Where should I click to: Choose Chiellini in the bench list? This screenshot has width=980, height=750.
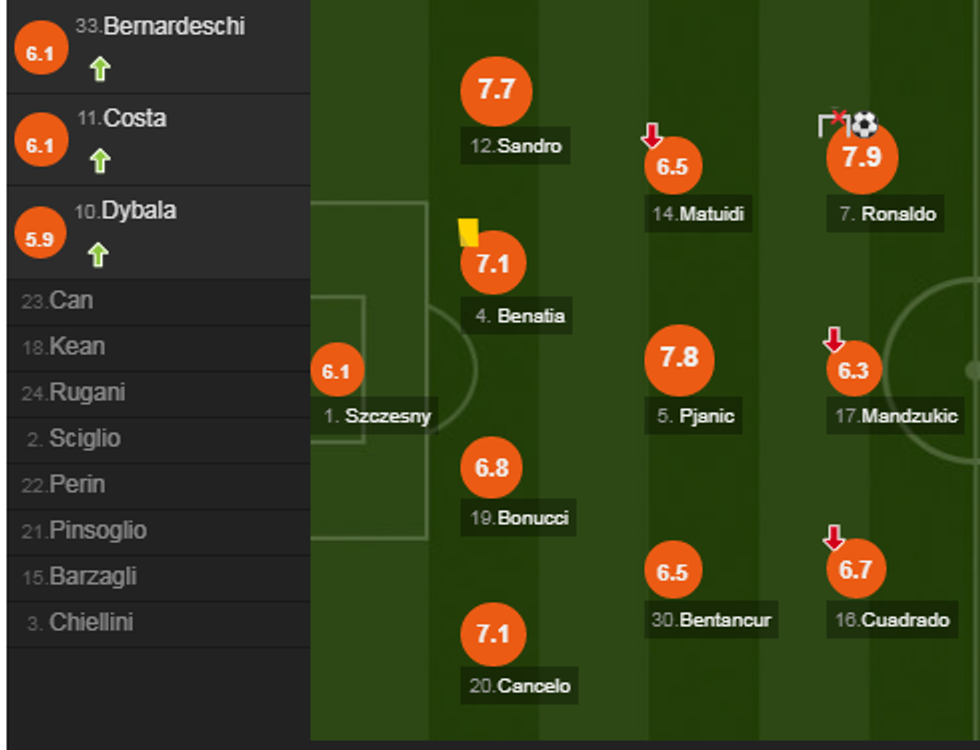tap(90, 623)
